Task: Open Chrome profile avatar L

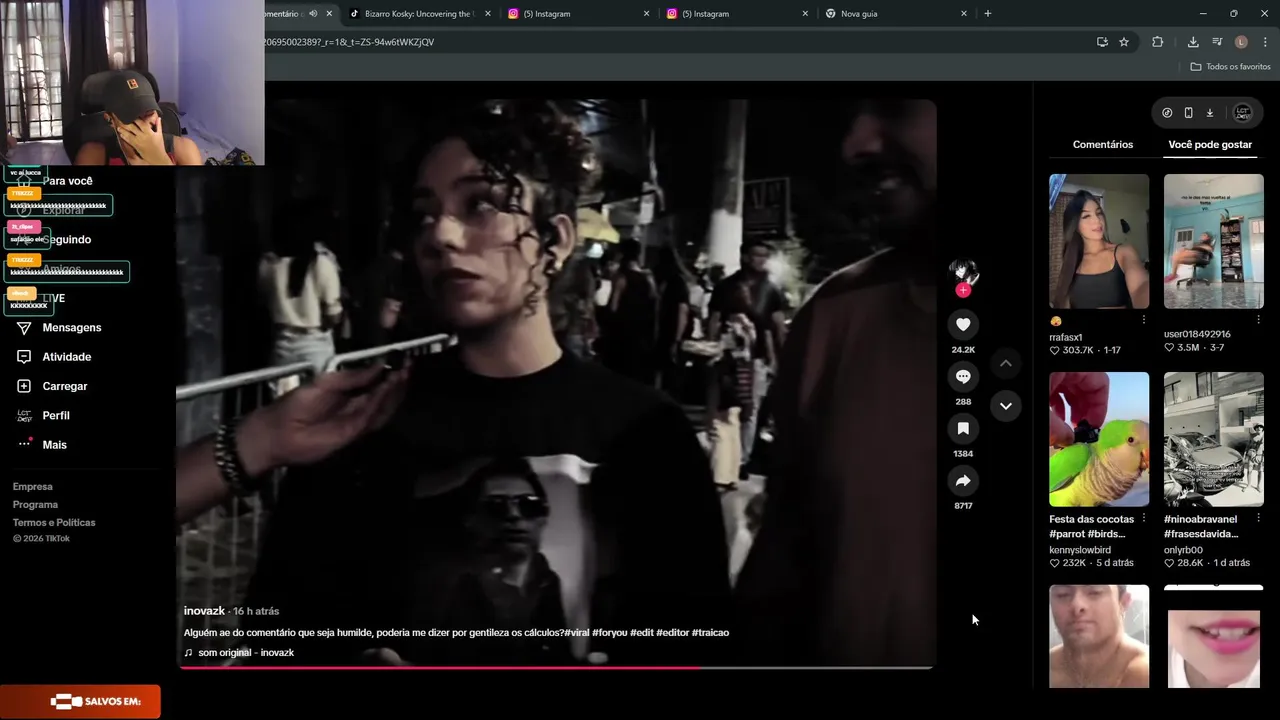Action: [x=1241, y=42]
